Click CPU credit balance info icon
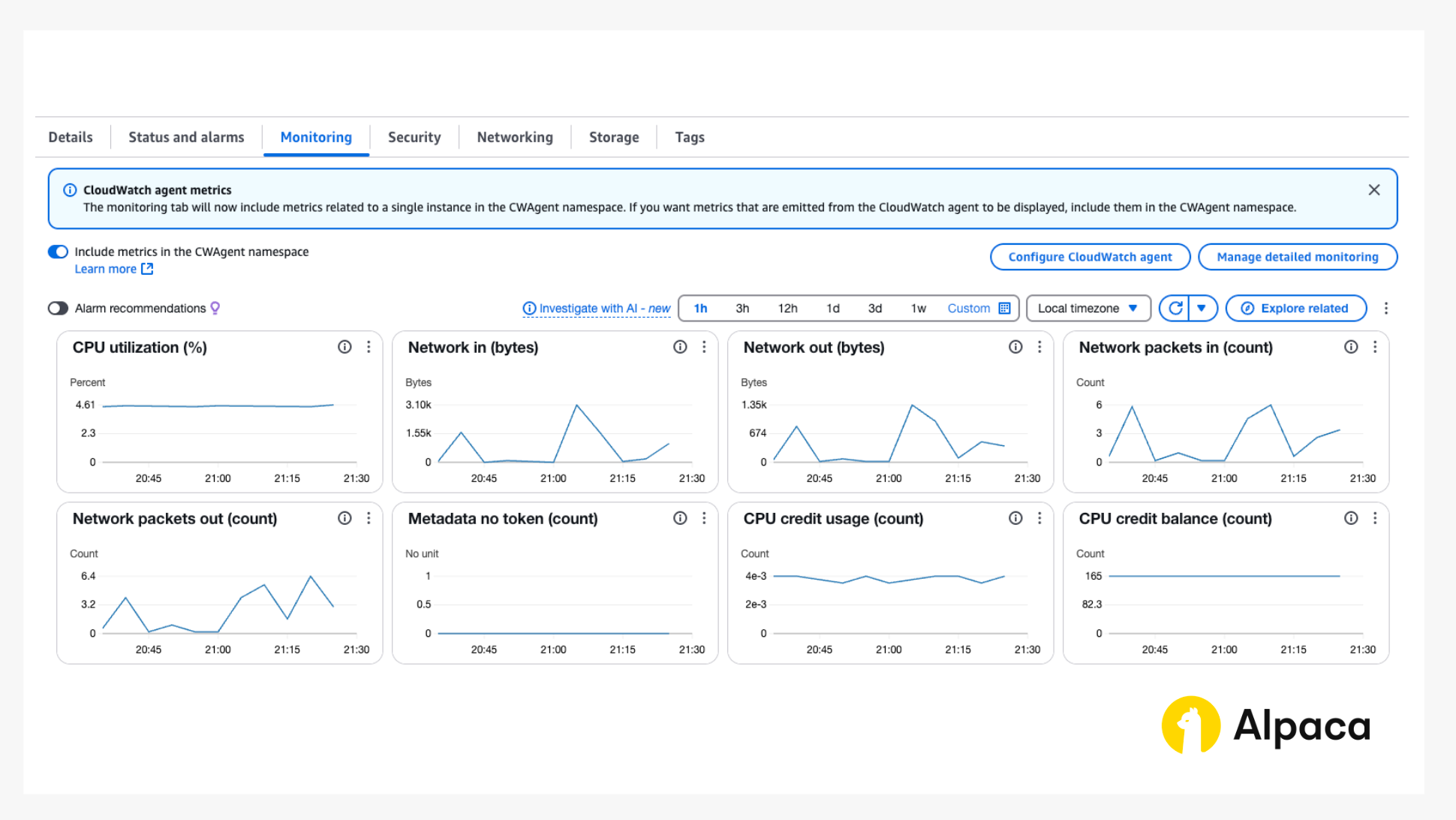The width and height of the screenshot is (1456, 820). 1351,518
